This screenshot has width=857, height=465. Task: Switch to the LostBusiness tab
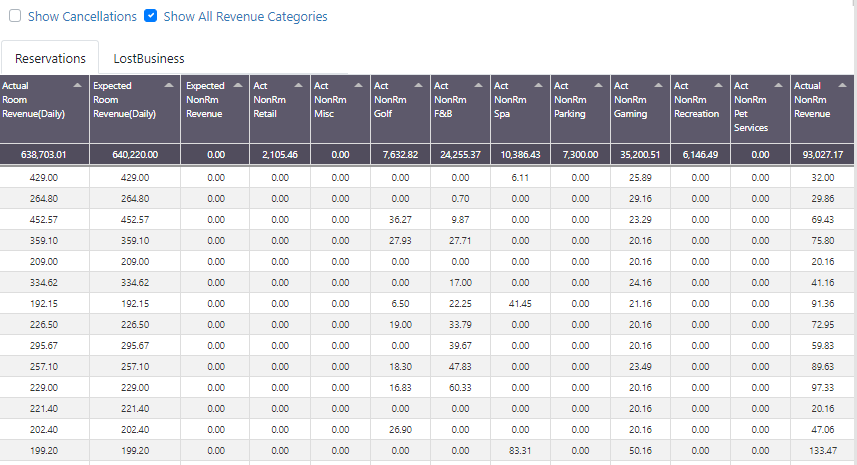click(x=149, y=58)
